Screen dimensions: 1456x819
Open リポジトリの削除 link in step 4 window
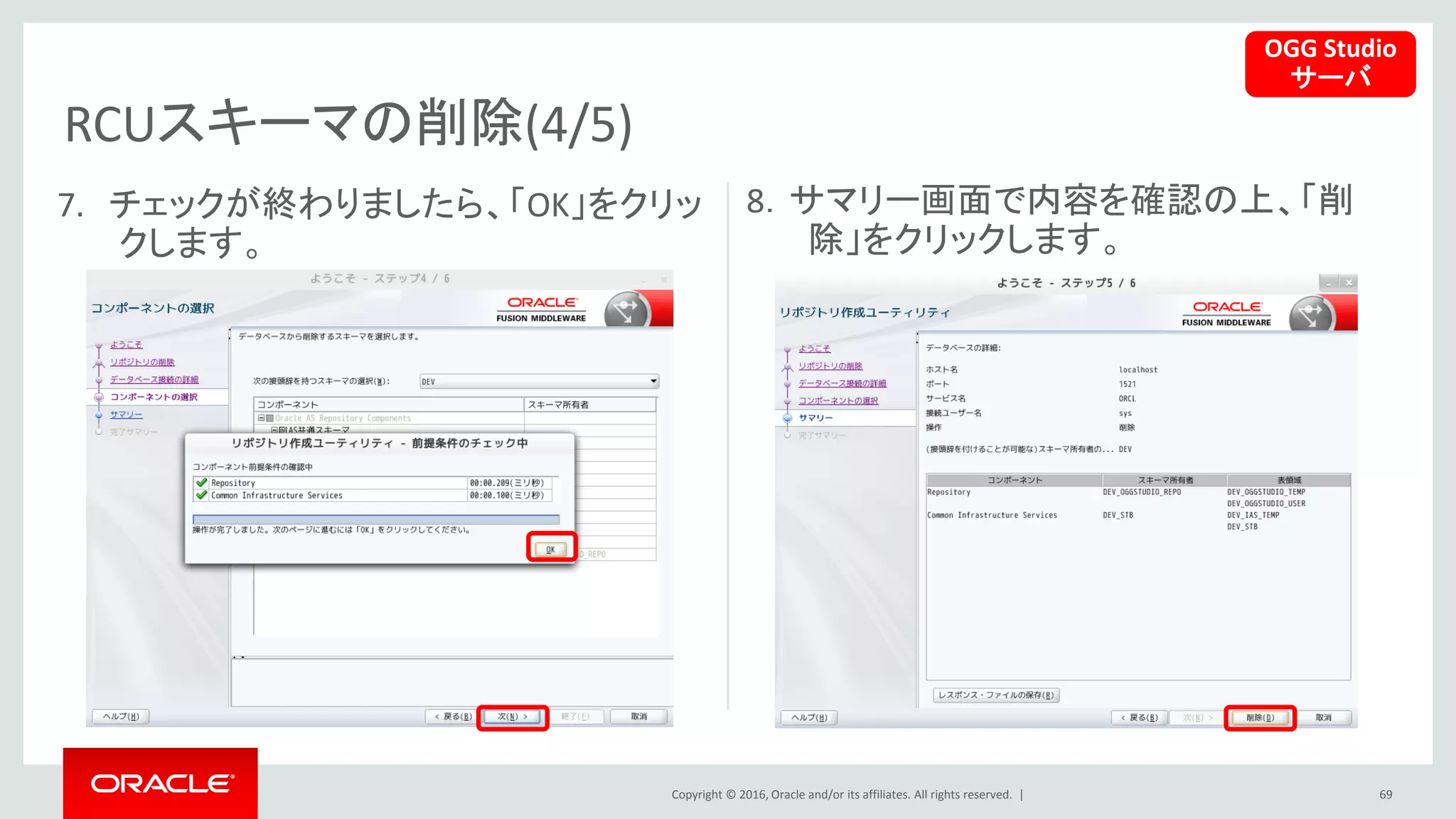click(142, 363)
